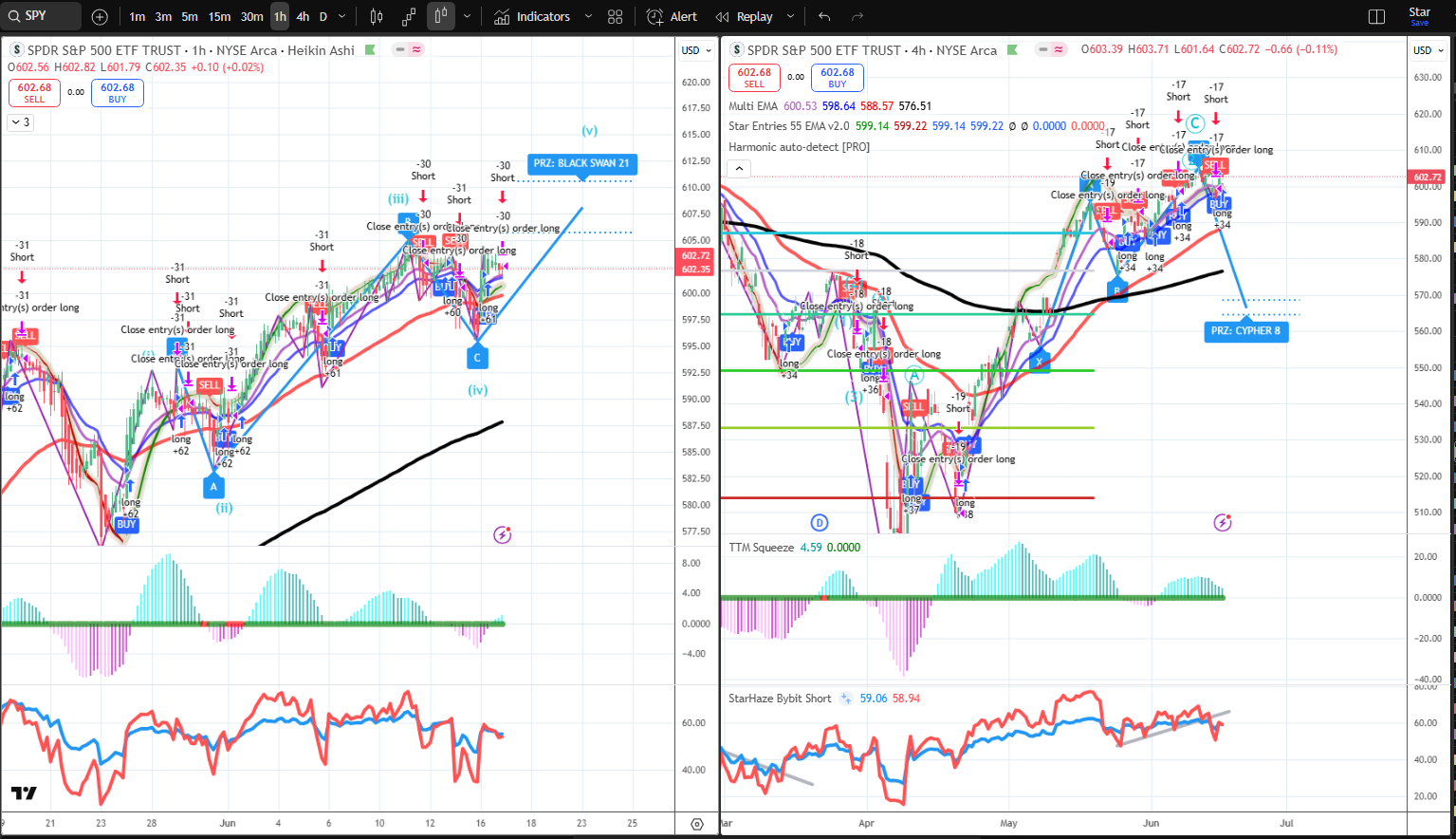This screenshot has width=1456, height=839.
Task: Expand the Replay options dropdown arrow
Action: tap(790, 17)
